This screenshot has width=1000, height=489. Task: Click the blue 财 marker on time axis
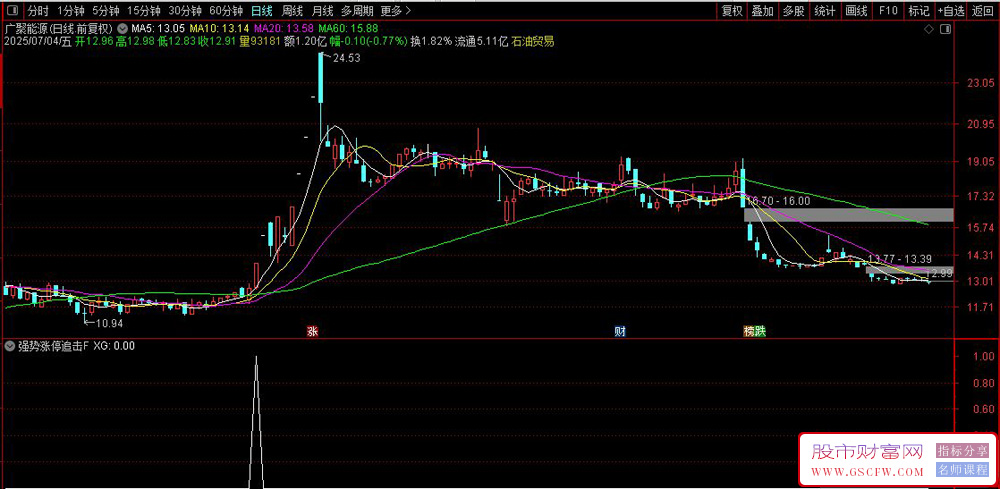click(618, 332)
